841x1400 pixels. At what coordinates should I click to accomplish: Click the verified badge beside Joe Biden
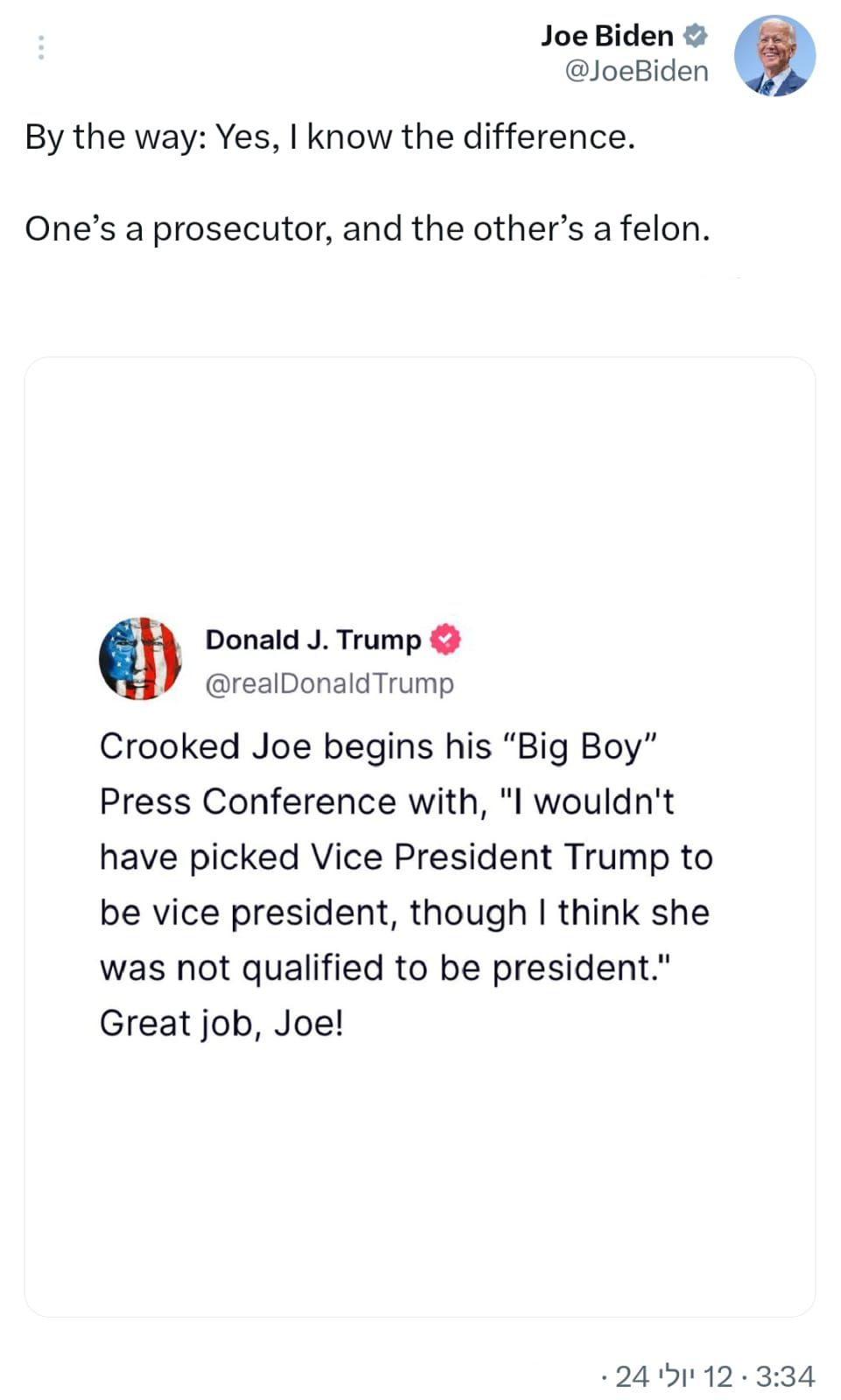(695, 36)
